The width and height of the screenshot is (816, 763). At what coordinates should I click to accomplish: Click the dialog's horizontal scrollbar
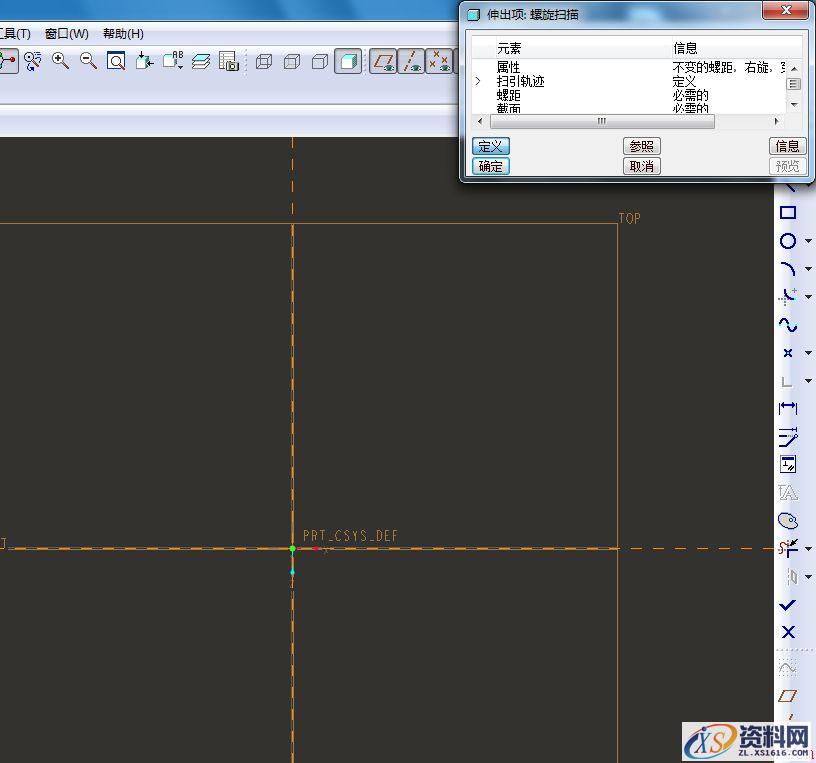[601, 121]
